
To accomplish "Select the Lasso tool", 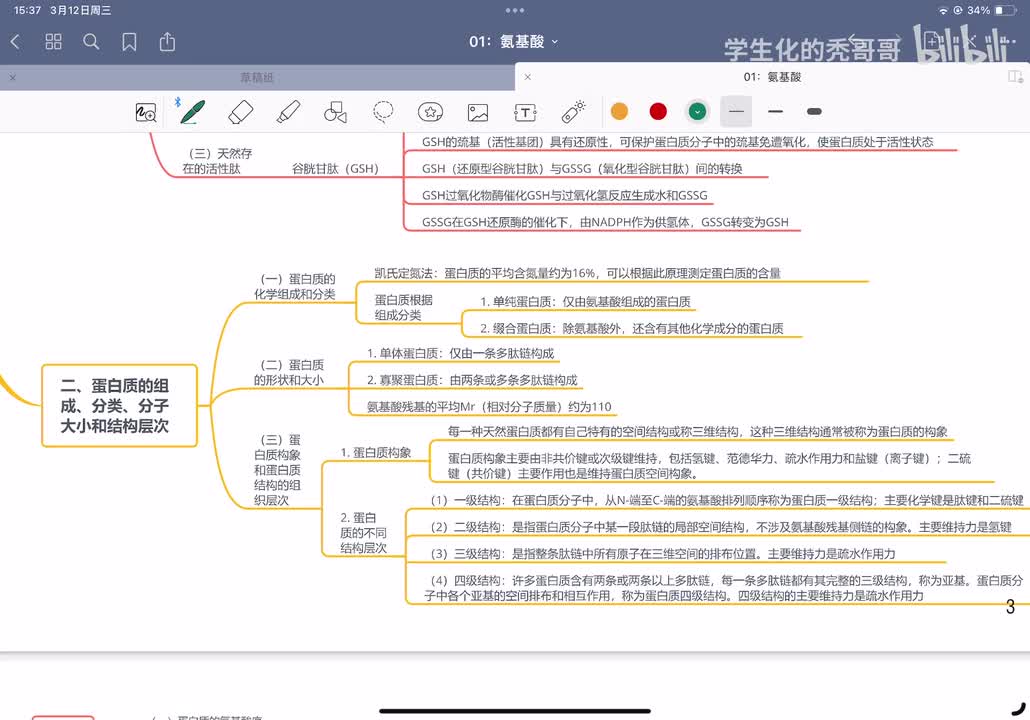I will click(383, 112).
